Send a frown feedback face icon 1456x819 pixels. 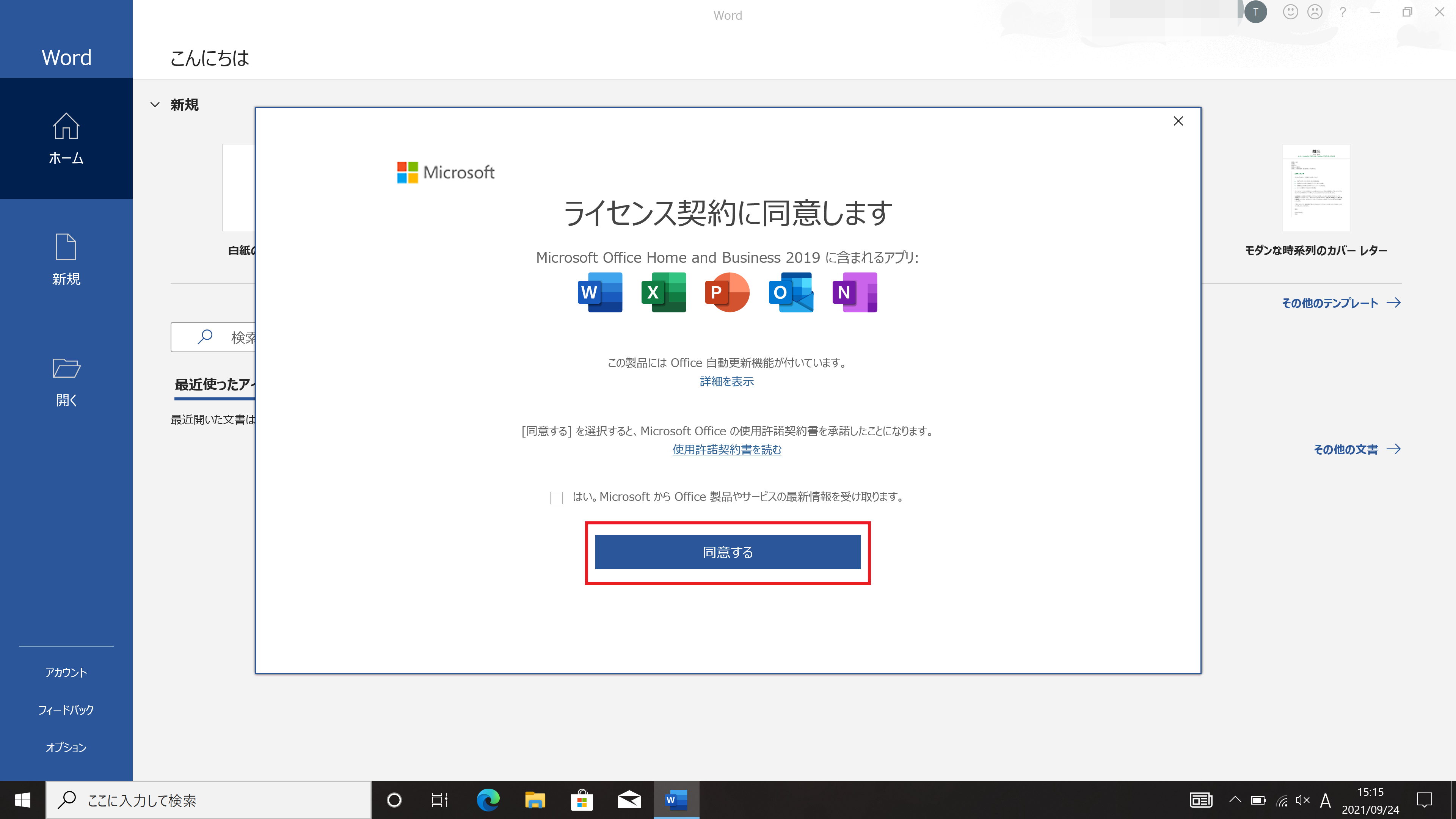[x=1315, y=12]
